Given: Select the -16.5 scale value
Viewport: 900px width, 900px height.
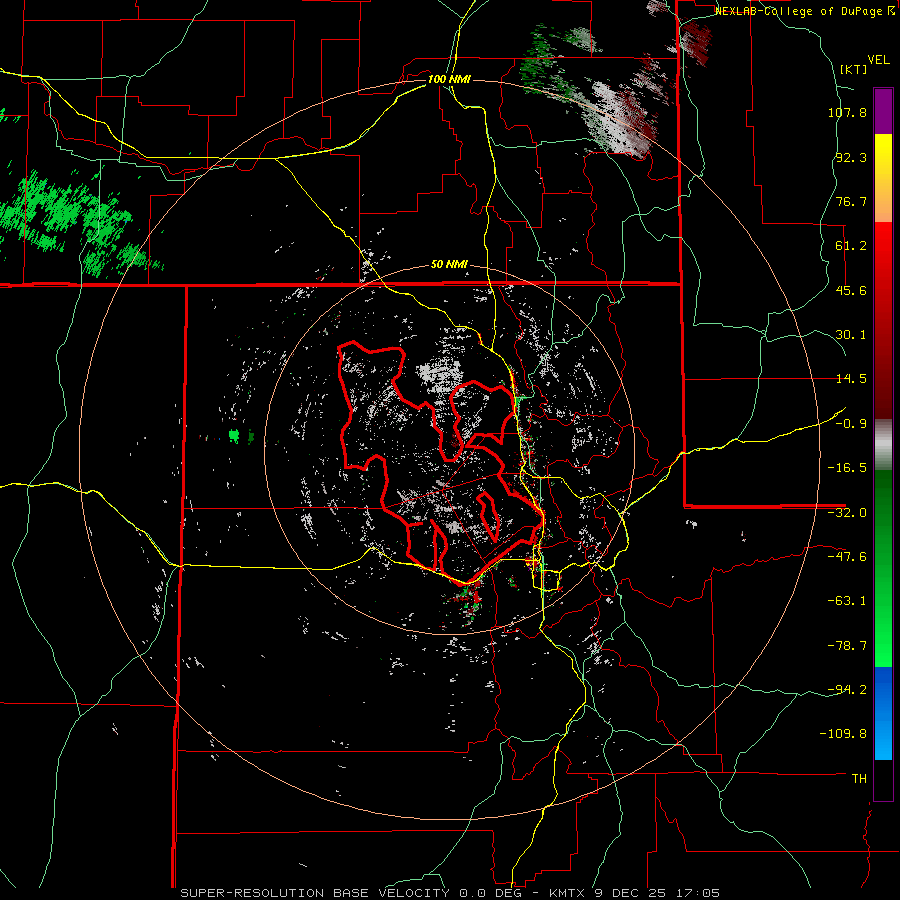Looking at the screenshot, I should (847, 468).
